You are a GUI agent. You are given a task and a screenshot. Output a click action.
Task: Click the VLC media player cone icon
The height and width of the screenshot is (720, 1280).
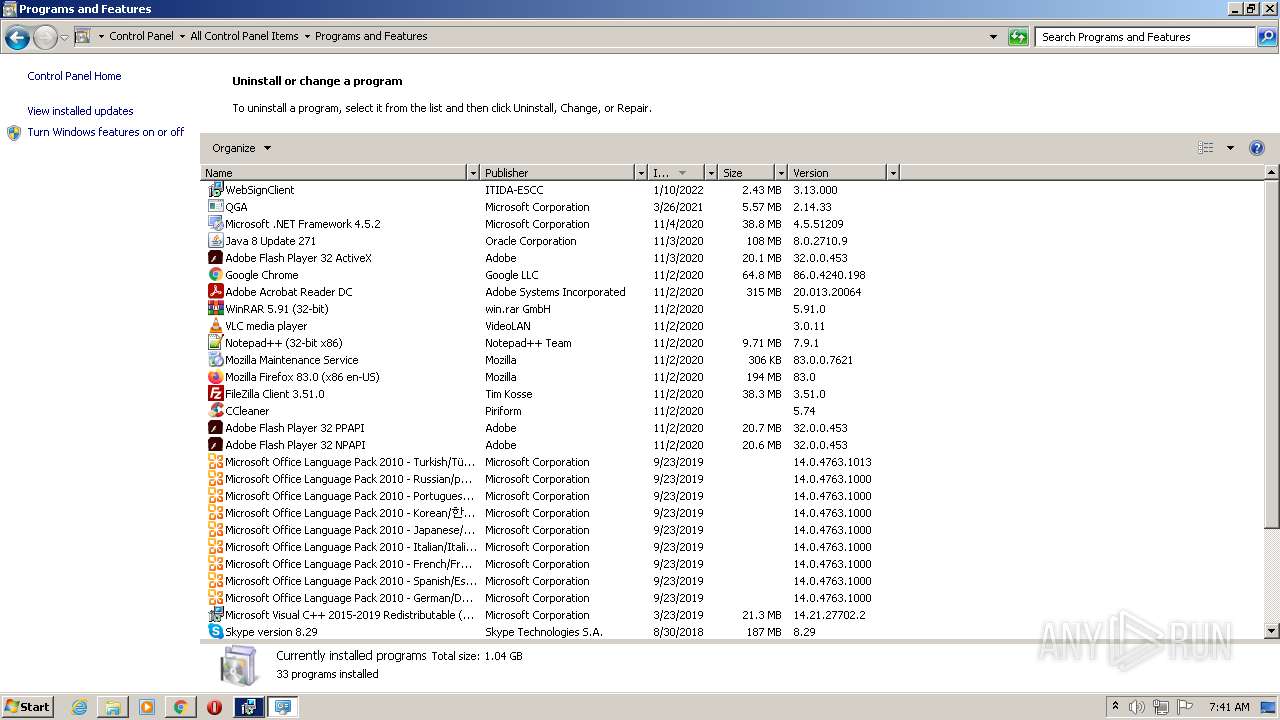coord(215,326)
